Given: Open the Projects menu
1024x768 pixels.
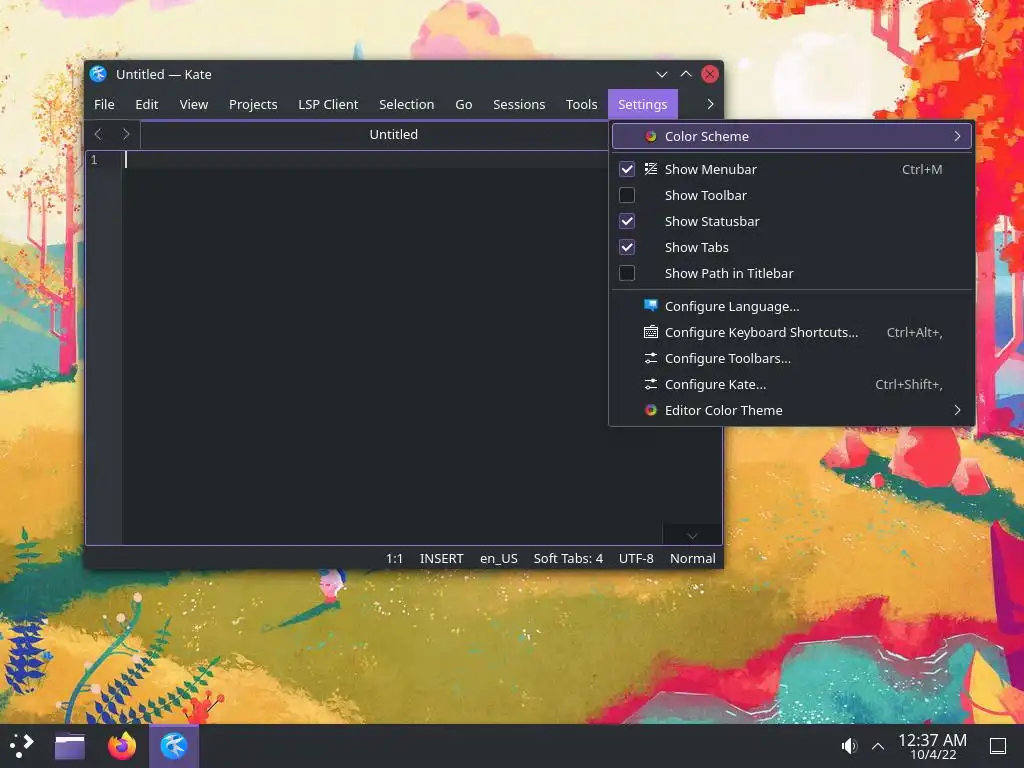Looking at the screenshot, I should click(x=253, y=104).
